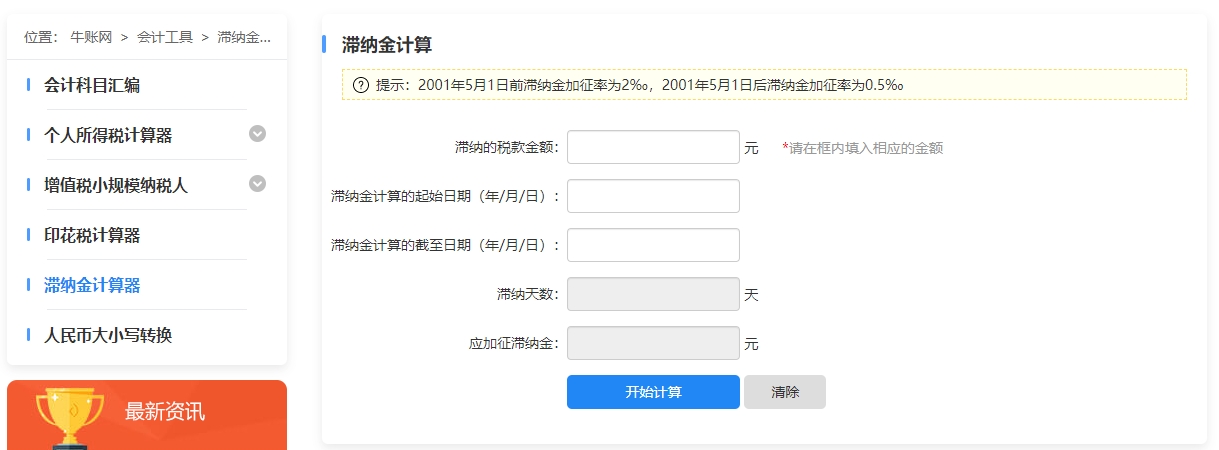Viewport: 1219px width, 450px height.
Task: Select 增值税小规模纳税人 in sidebar
Action: tap(116, 185)
